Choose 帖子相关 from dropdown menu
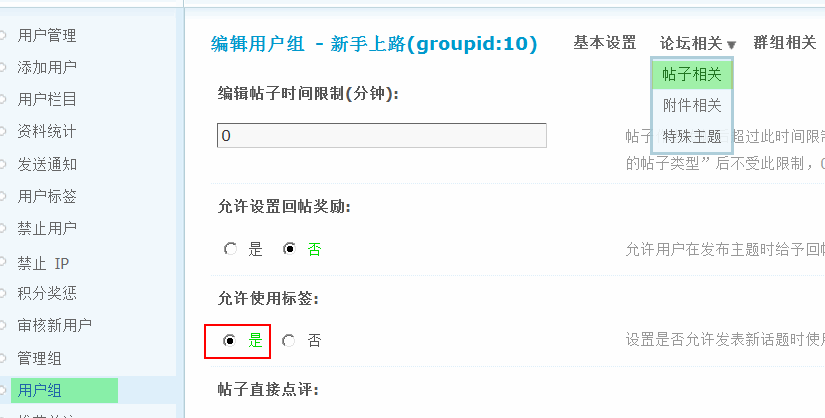Screen dimensions: 825x418 coord(692,74)
